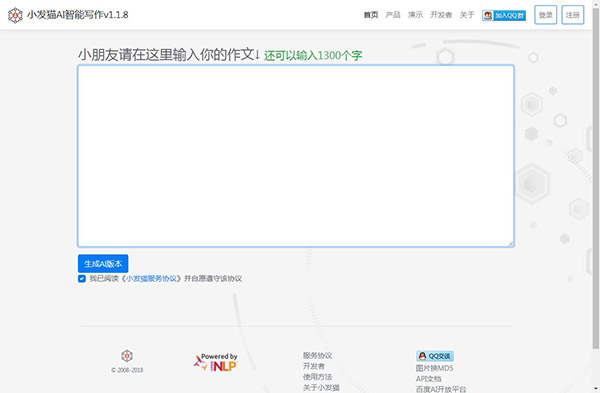Open the 首页 menu item
This screenshot has width=600, height=393.
371,15
